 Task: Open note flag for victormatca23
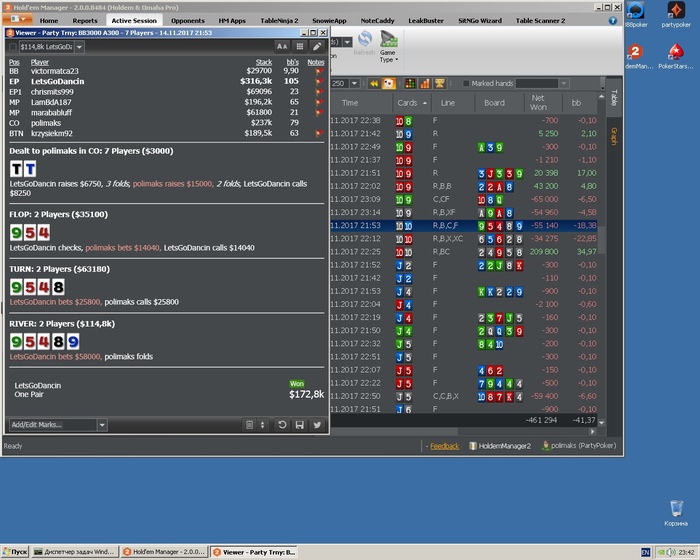pyautogui.click(x=319, y=71)
